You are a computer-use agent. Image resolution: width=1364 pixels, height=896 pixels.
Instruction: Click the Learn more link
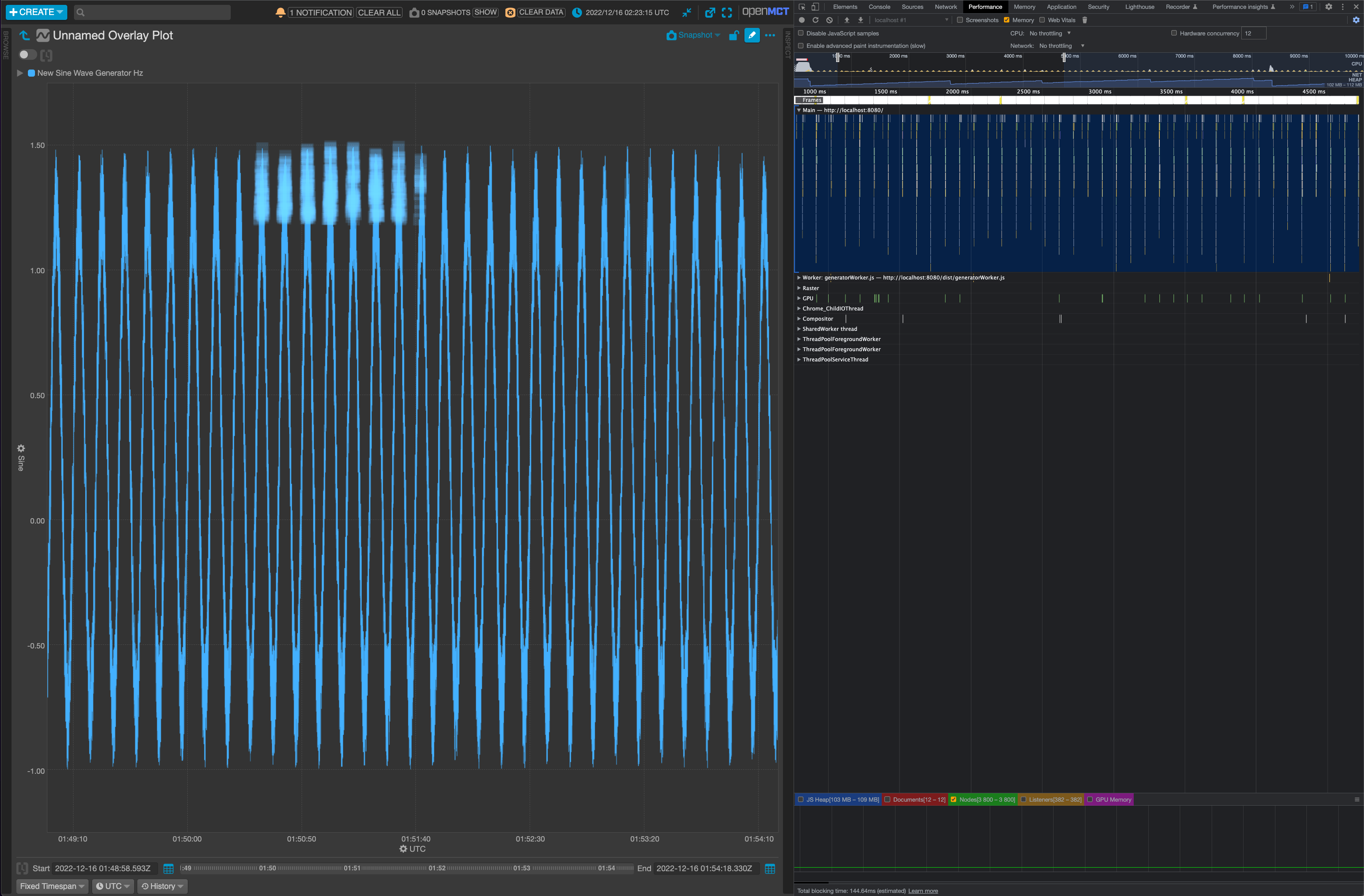(x=923, y=891)
